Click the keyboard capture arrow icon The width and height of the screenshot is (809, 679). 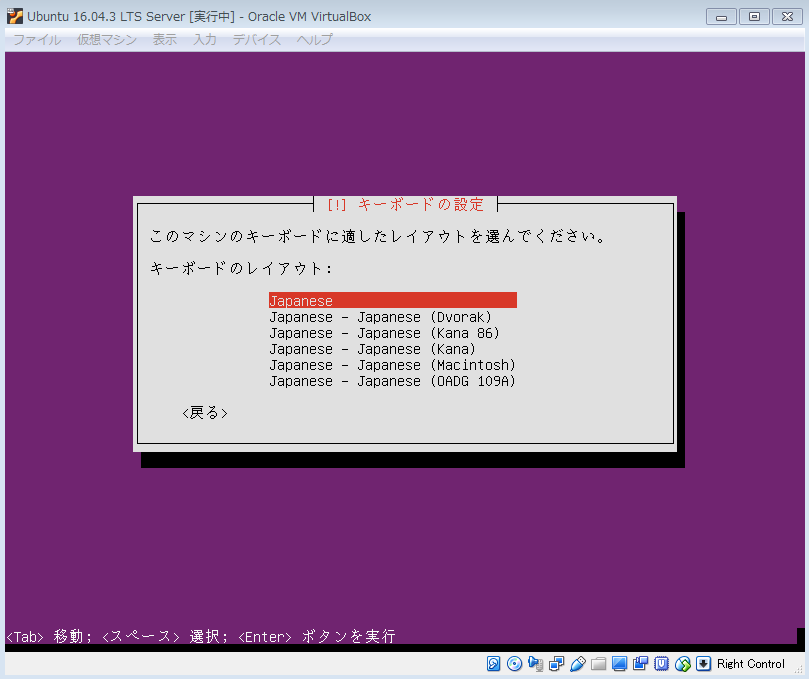(704, 664)
